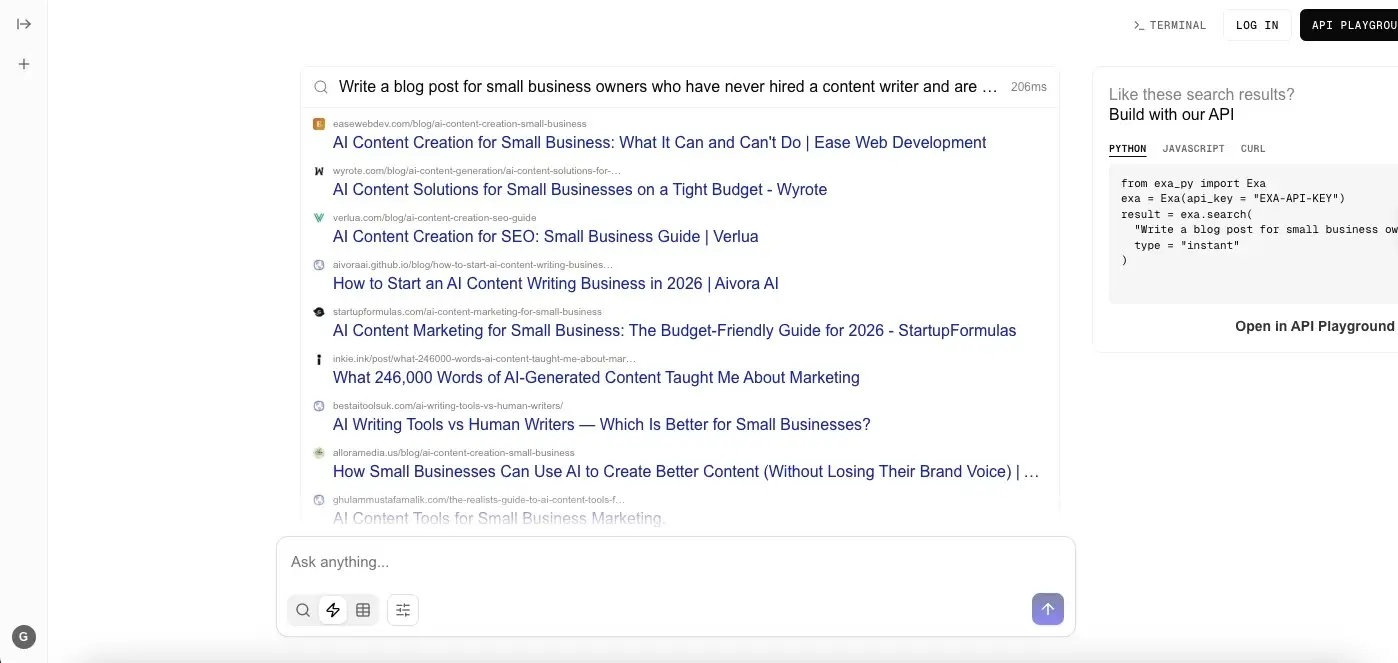Switch to the CURL code tab

click(1253, 149)
